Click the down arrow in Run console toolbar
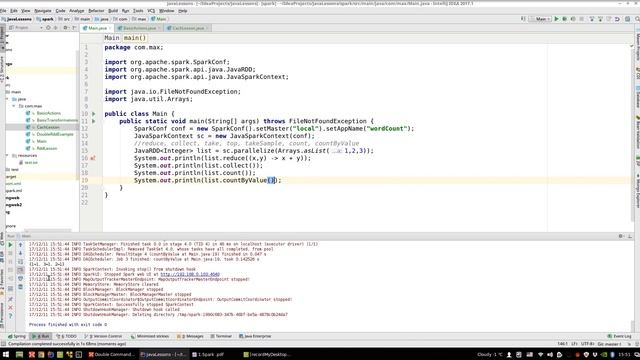This screenshot has height=360, width=640. [x=20, y=253]
